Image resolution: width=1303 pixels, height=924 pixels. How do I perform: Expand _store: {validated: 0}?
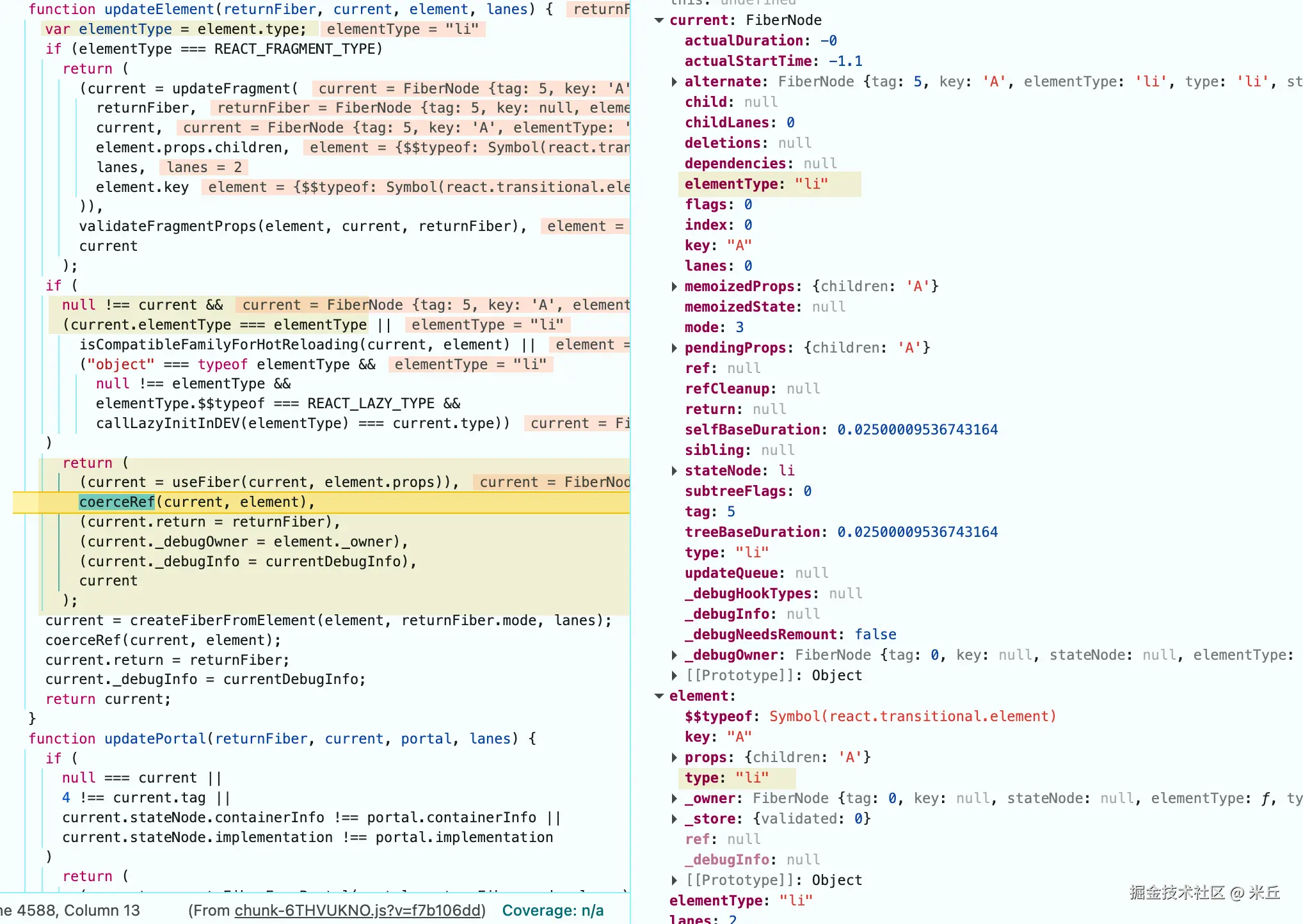click(674, 819)
